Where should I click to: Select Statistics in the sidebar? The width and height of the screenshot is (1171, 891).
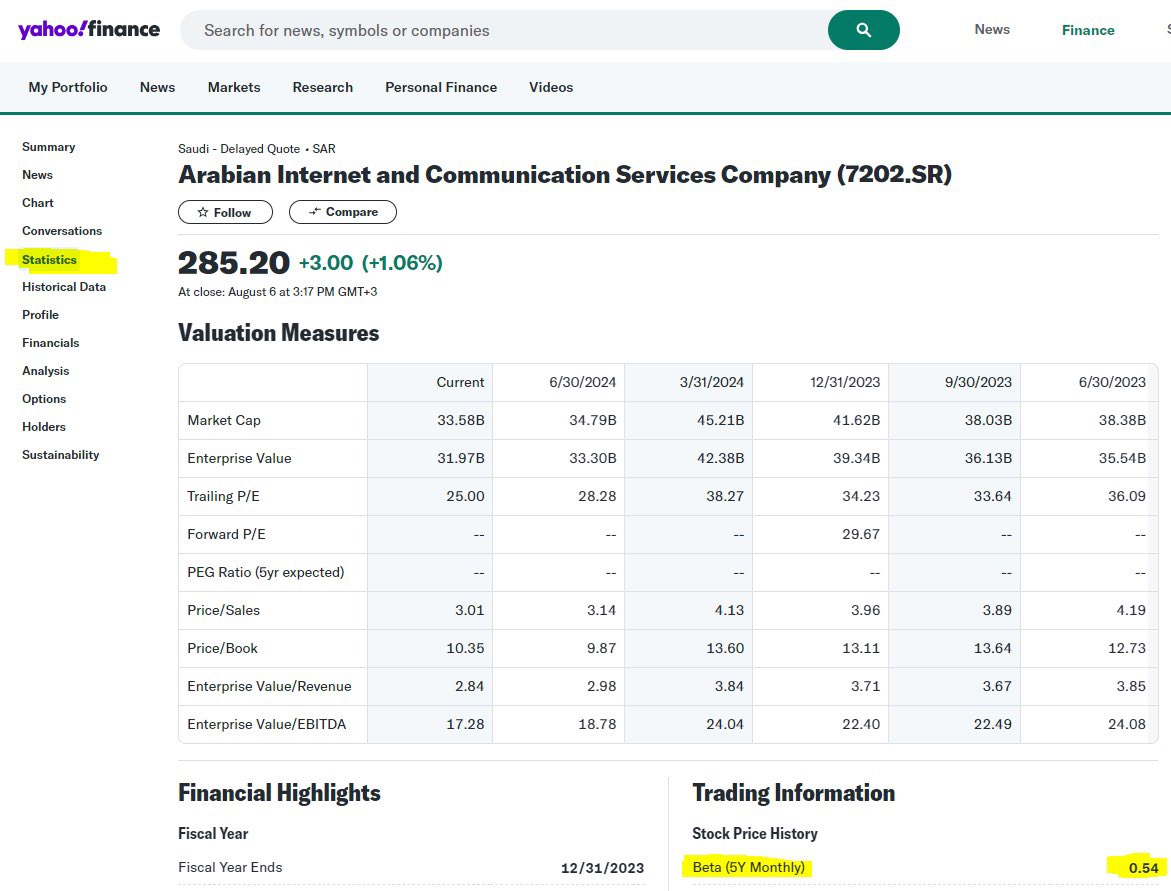(49, 260)
